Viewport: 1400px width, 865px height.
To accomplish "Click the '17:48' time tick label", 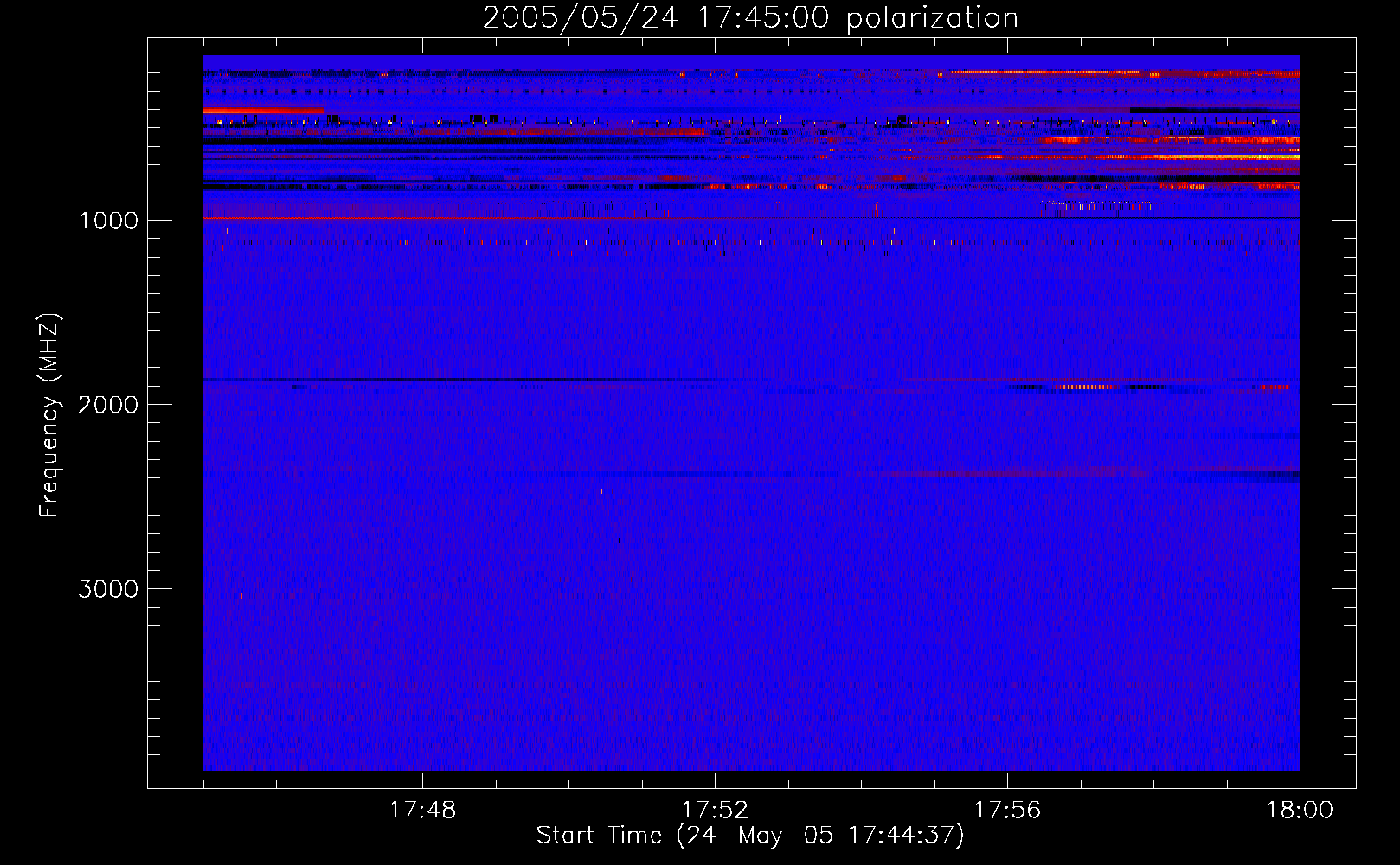I will (422, 811).
